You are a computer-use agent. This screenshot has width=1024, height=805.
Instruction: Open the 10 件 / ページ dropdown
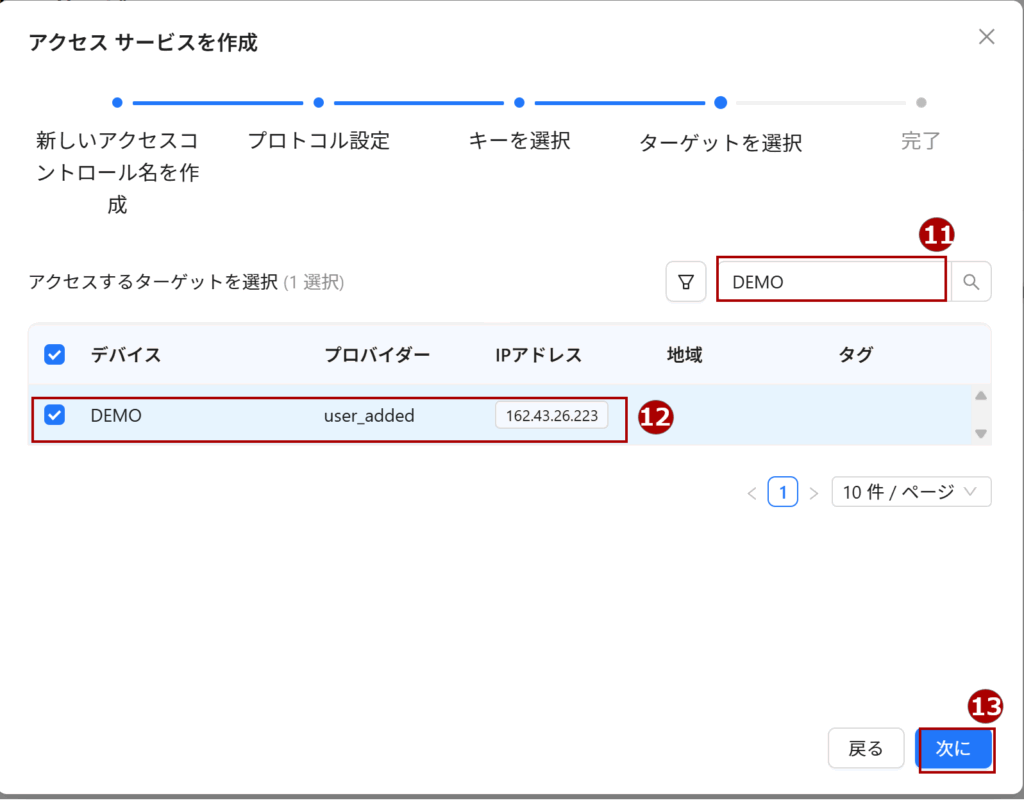pos(911,492)
